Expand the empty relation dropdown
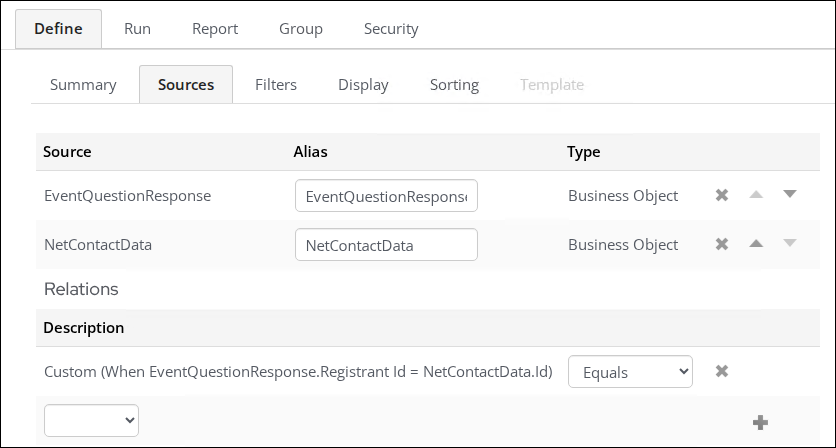This screenshot has height=448, width=836. tap(91, 421)
